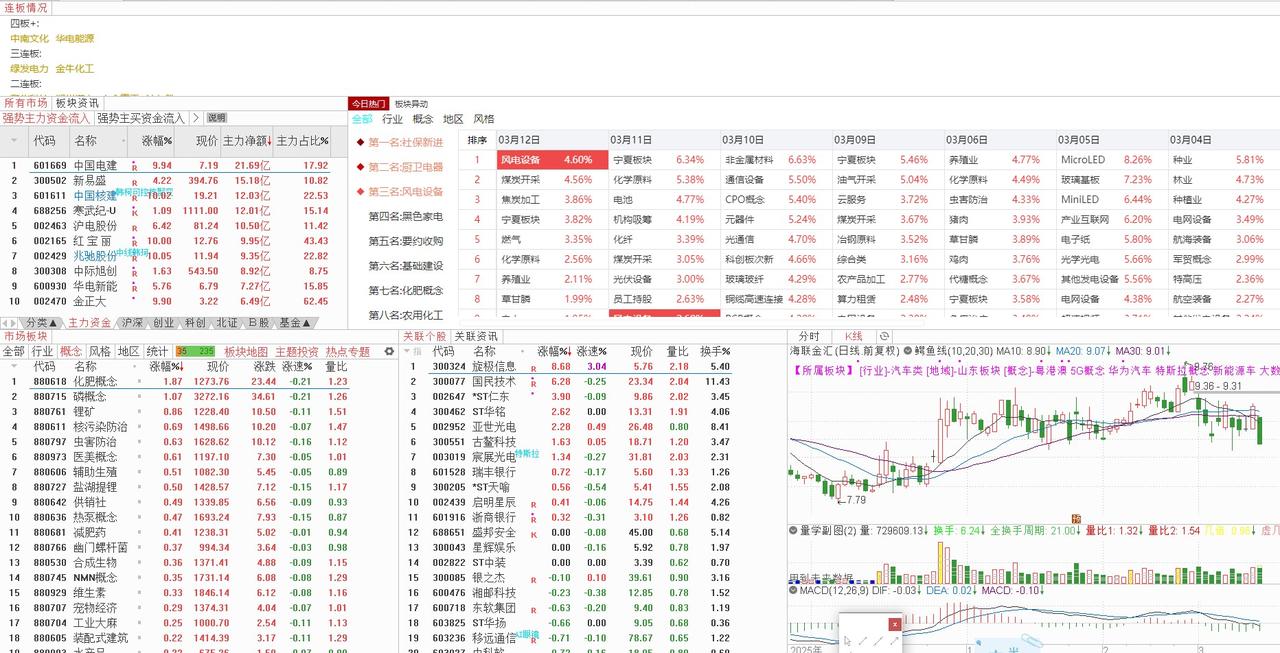Screen dimensions: 1280x653
Task: Click the K marker beside 寒武纪-U row
Action: pos(133,213)
